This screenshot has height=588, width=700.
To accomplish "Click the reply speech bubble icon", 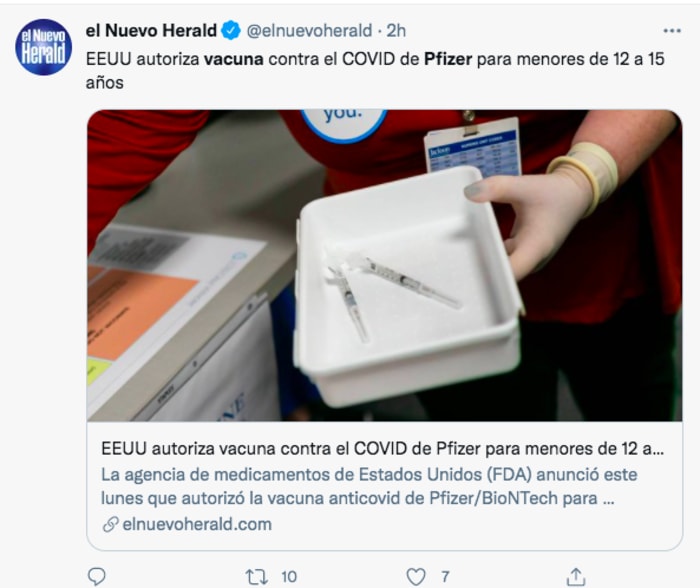I will click(96, 576).
